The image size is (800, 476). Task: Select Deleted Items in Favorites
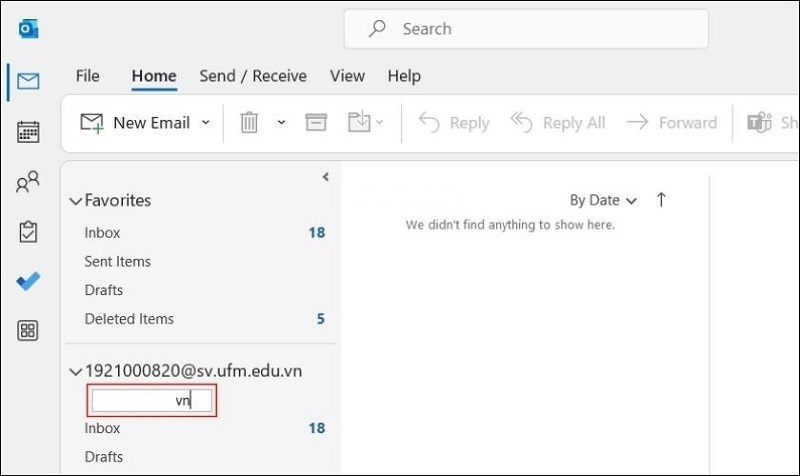click(x=129, y=319)
